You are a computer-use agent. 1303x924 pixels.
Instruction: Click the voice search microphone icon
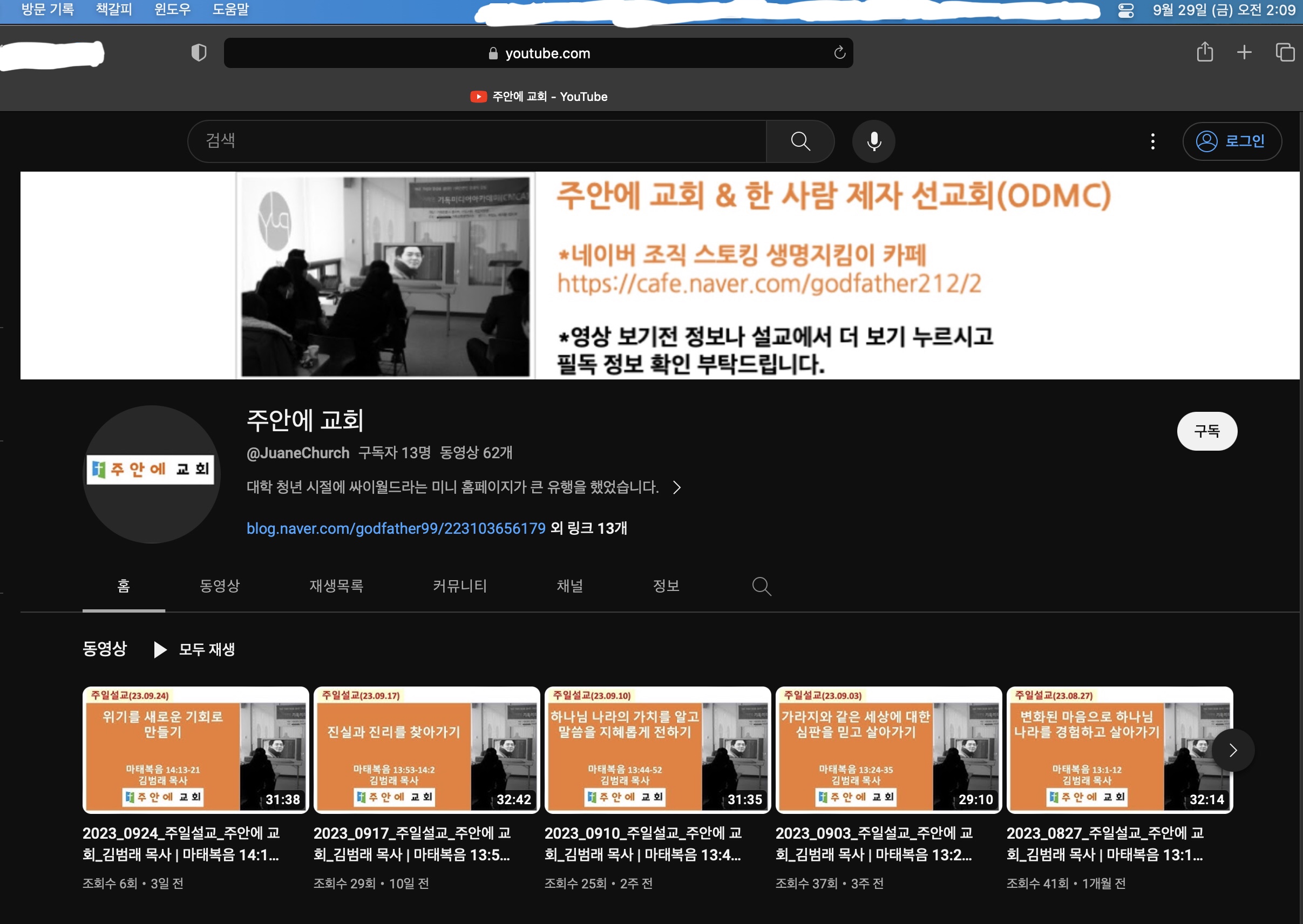pyautogui.click(x=873, y=141)
